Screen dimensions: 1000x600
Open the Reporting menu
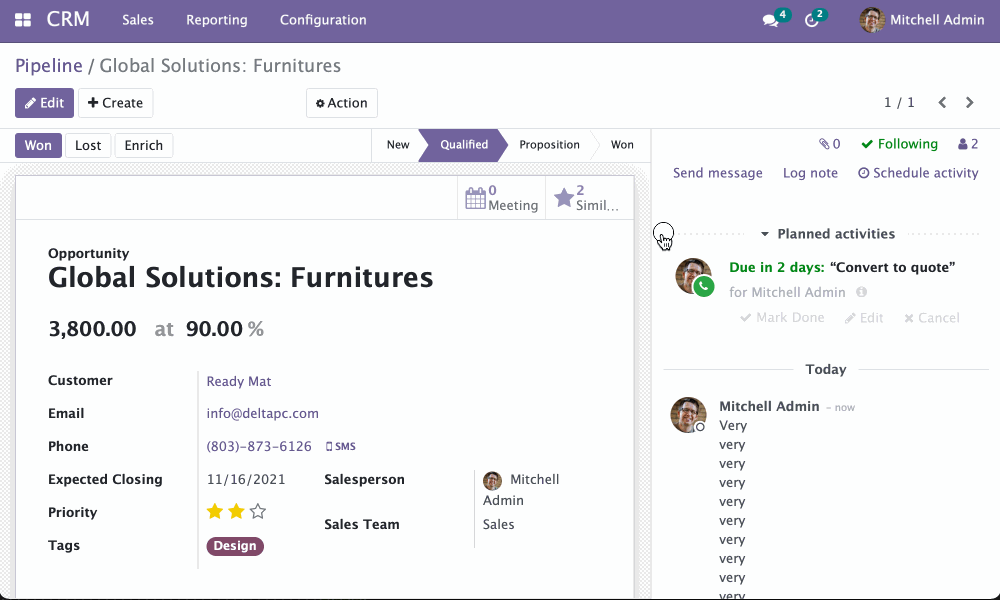pyautogui.click(x=216, y=19)
